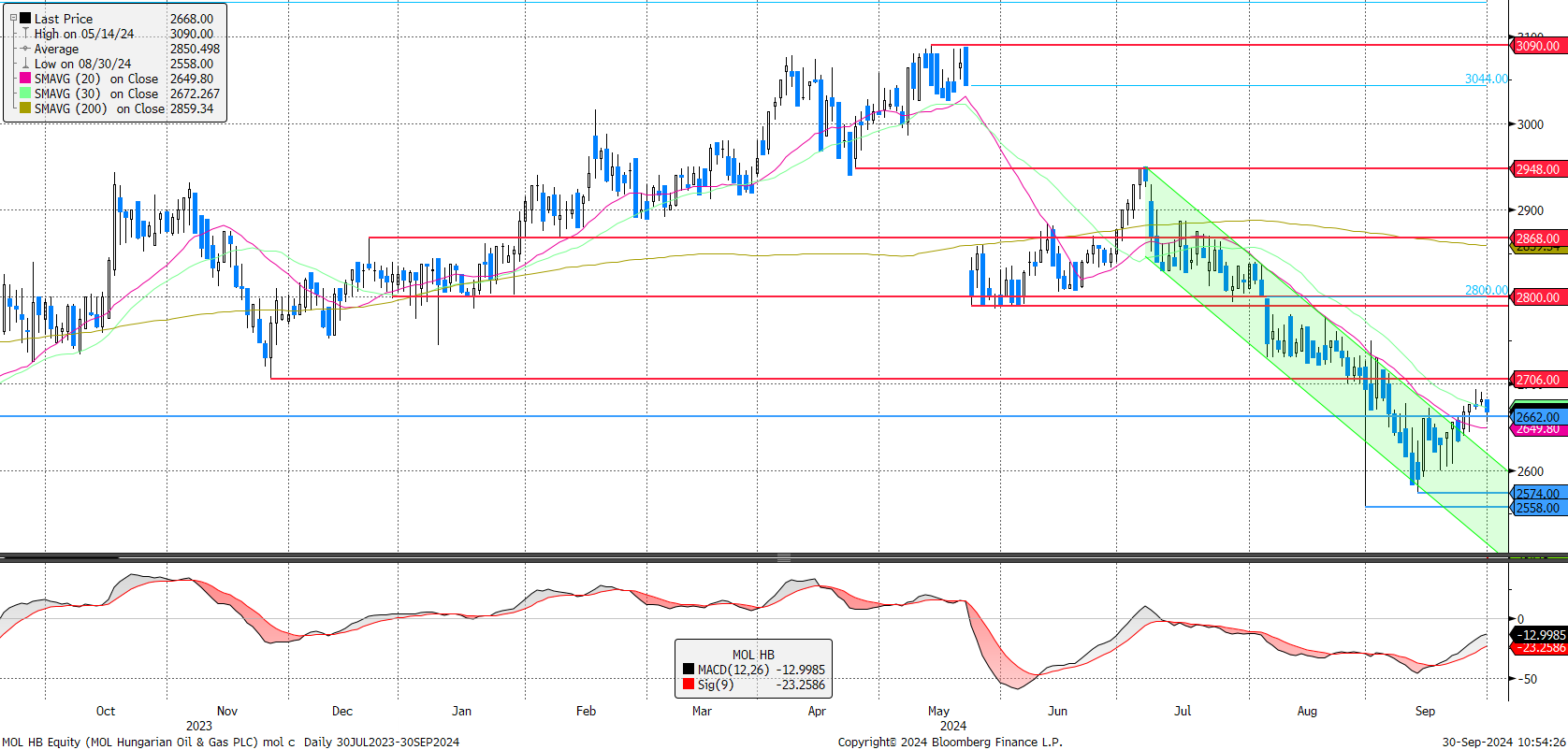Collapse the Last Price legend tree
This screenshot has height=750, width=1568.
(x=13, y=18)
